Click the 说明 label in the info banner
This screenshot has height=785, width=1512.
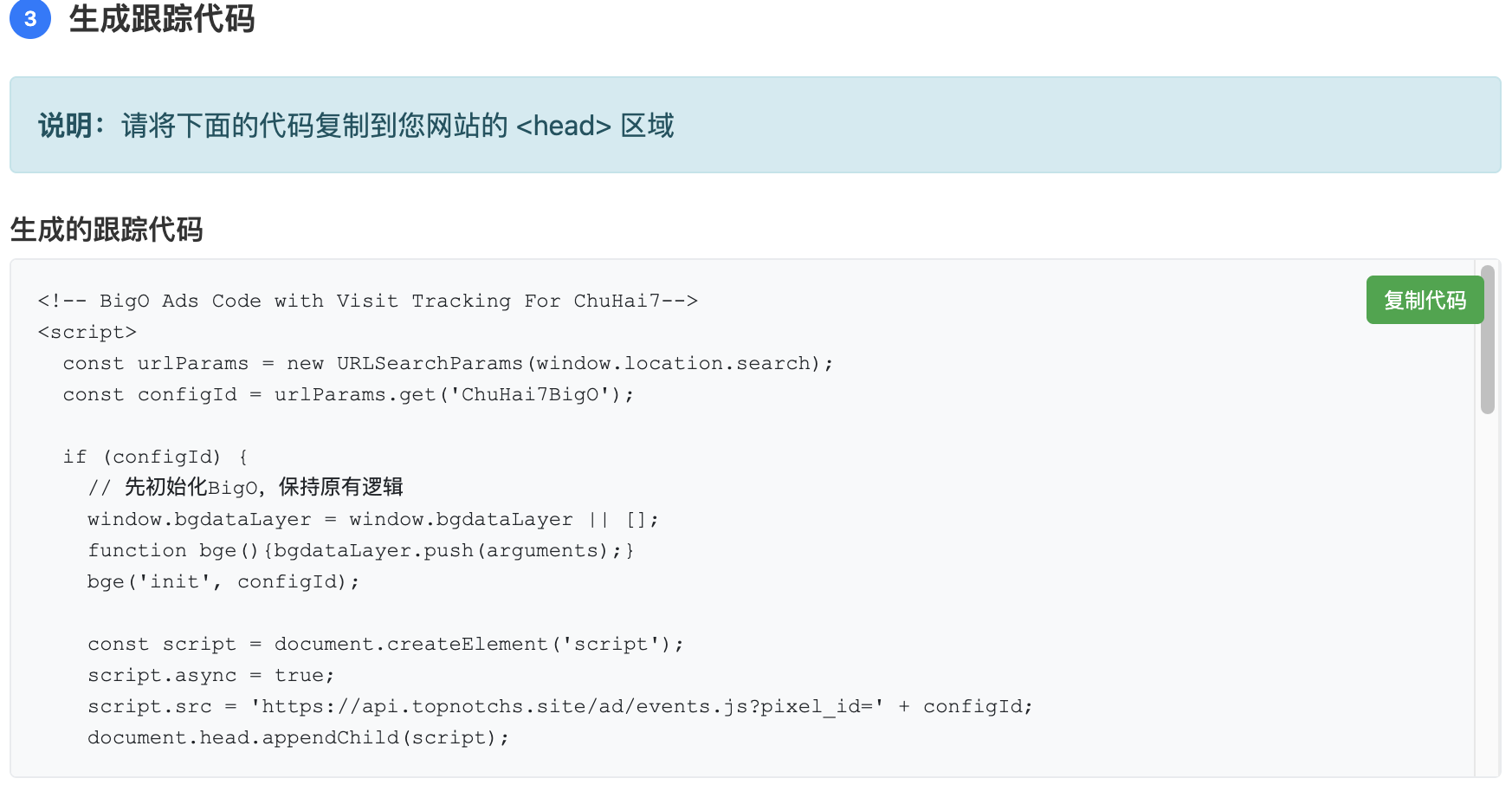point(66,126)
